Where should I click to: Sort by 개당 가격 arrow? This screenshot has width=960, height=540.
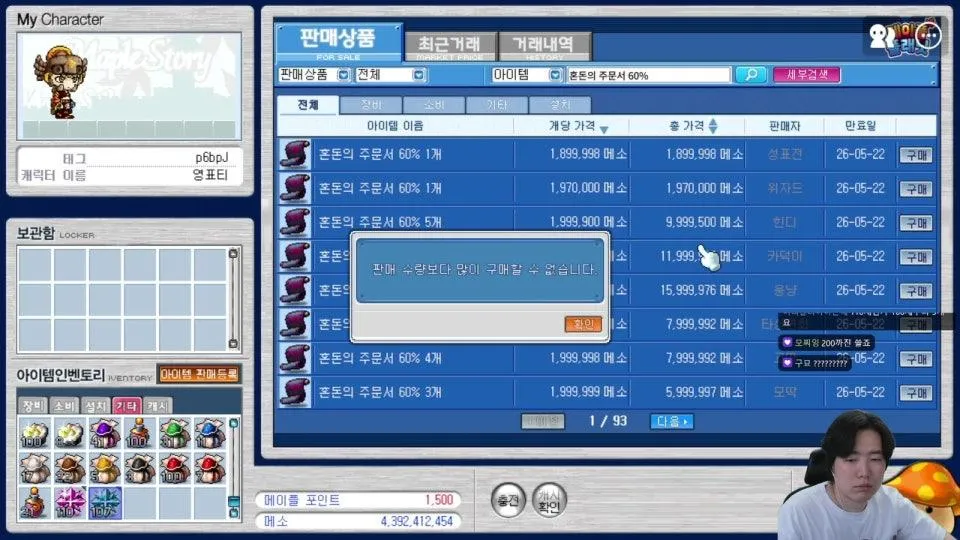(x=604, y=129)
